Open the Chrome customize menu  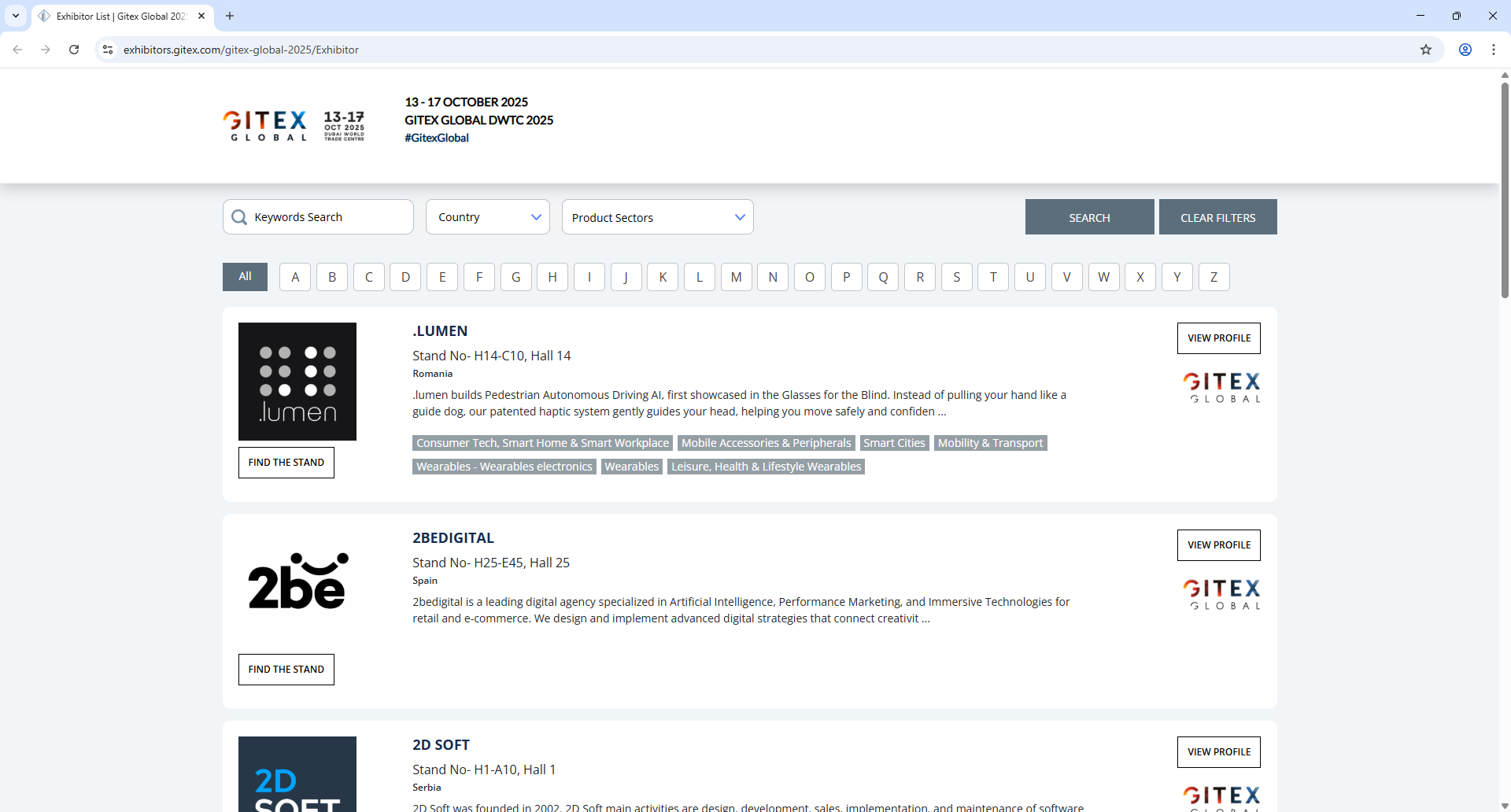click(x=1494, y=50)
